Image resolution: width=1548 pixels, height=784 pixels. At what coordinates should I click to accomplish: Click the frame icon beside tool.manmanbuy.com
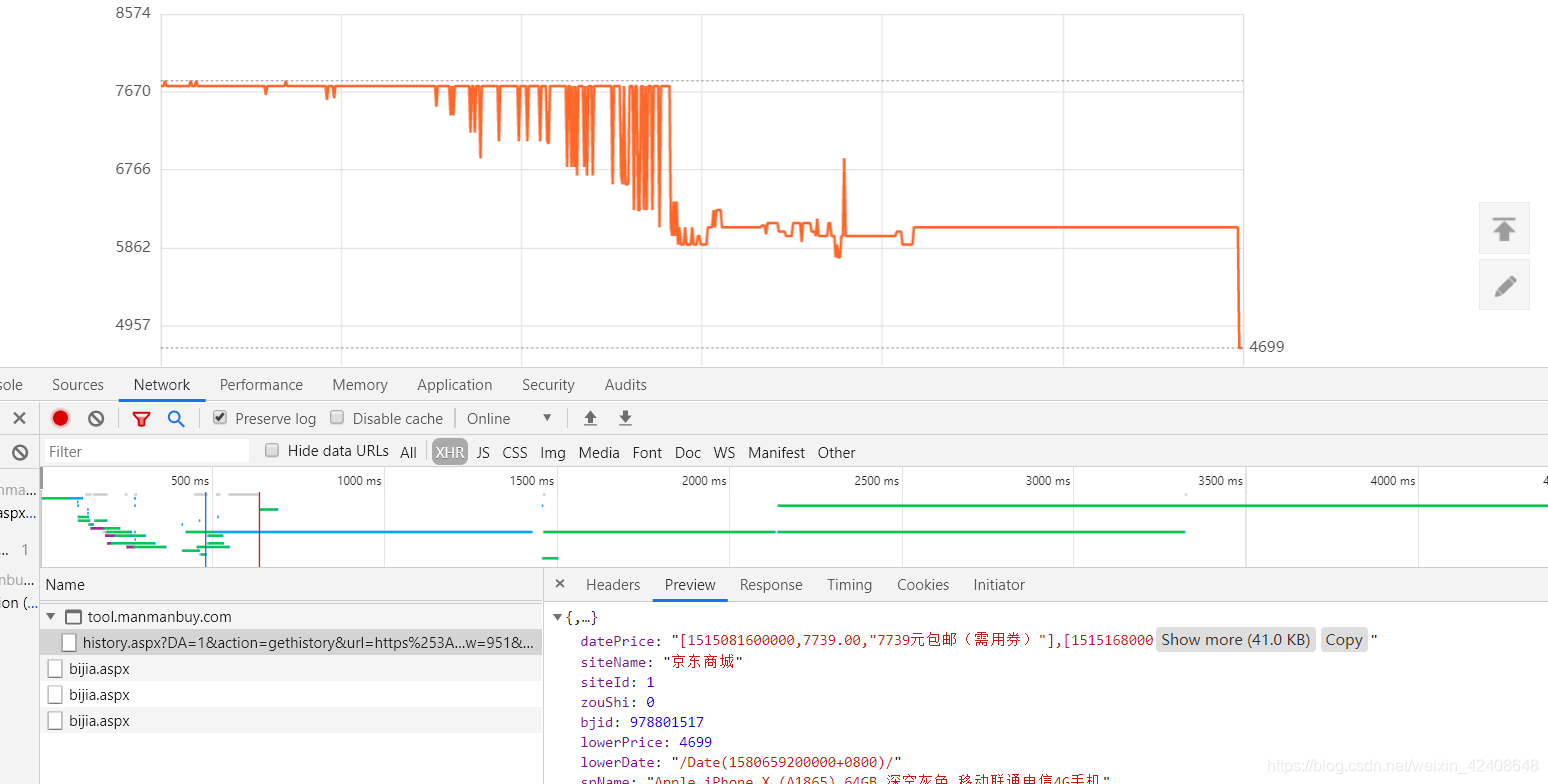pyautogui.click(x=73, y=617)
